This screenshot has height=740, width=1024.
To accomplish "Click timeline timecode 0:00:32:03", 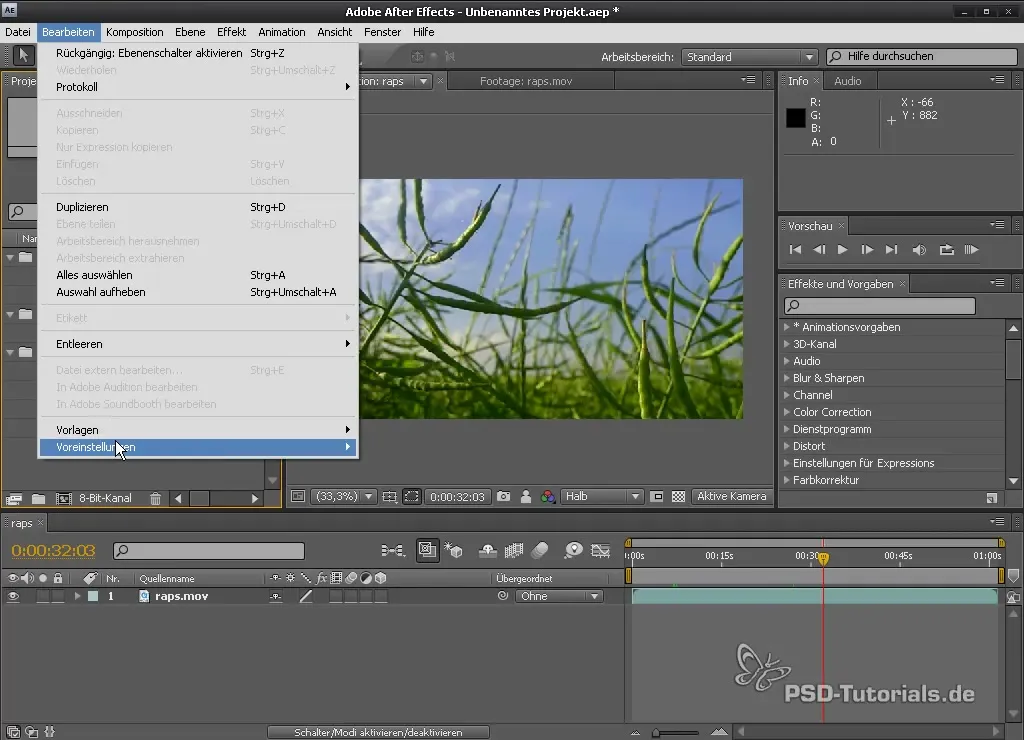I will tap(53, 551).
